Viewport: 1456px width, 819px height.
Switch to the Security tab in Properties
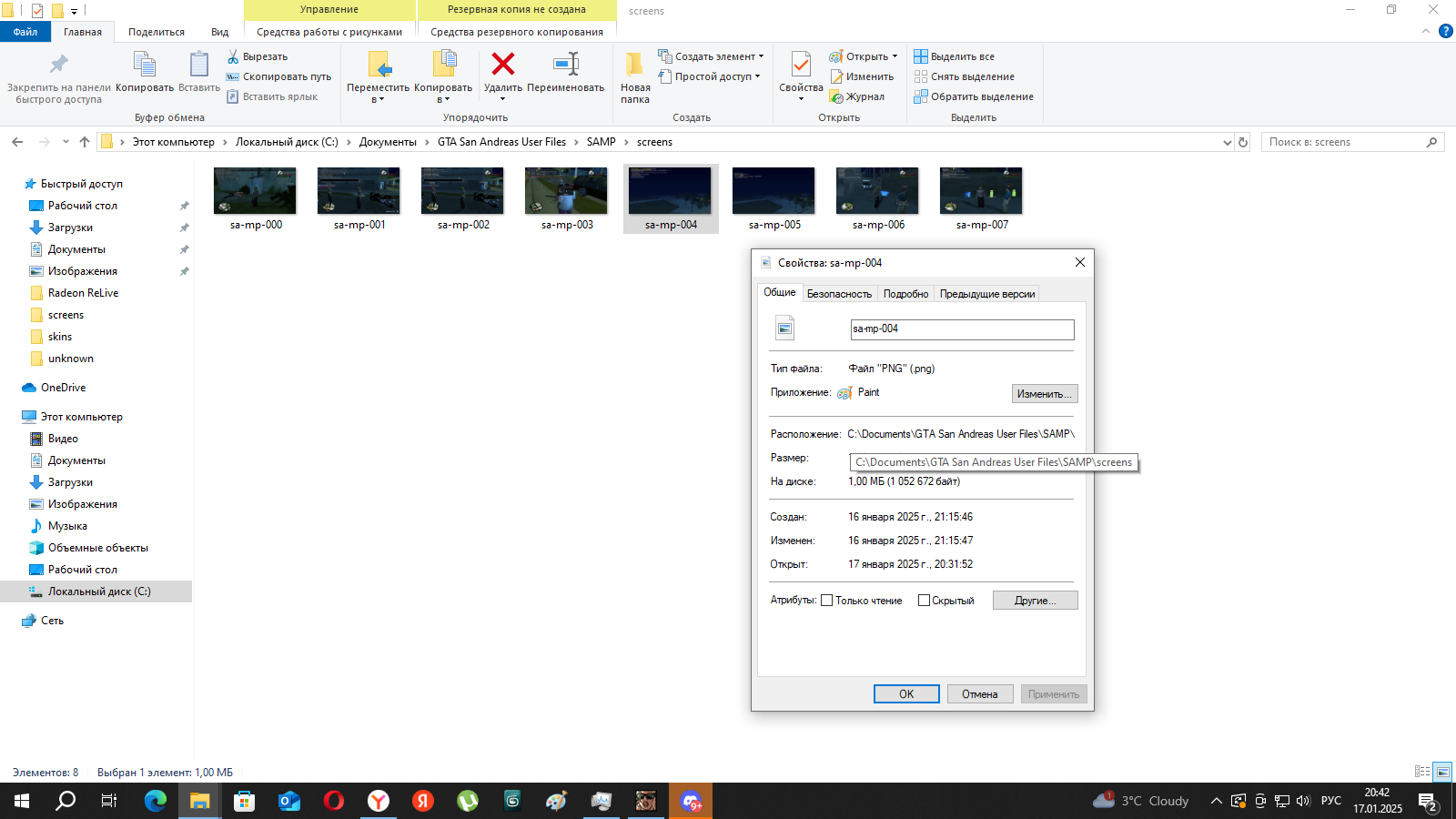[839, 294]
